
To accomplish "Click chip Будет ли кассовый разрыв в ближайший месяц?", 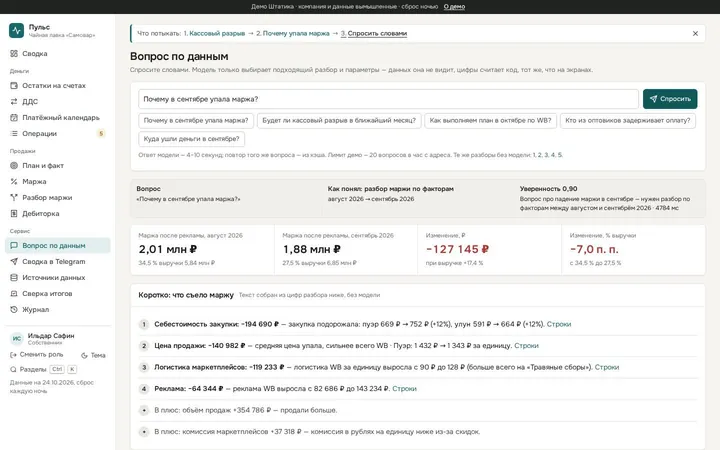I will [x=339, y=120].
